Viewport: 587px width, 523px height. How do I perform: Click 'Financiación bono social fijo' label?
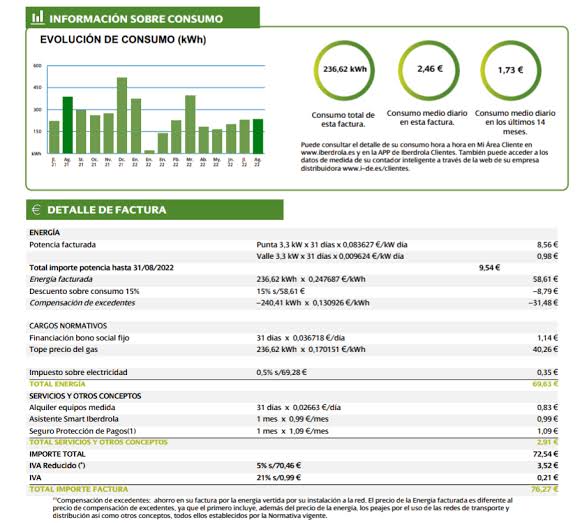coord(79,338)
